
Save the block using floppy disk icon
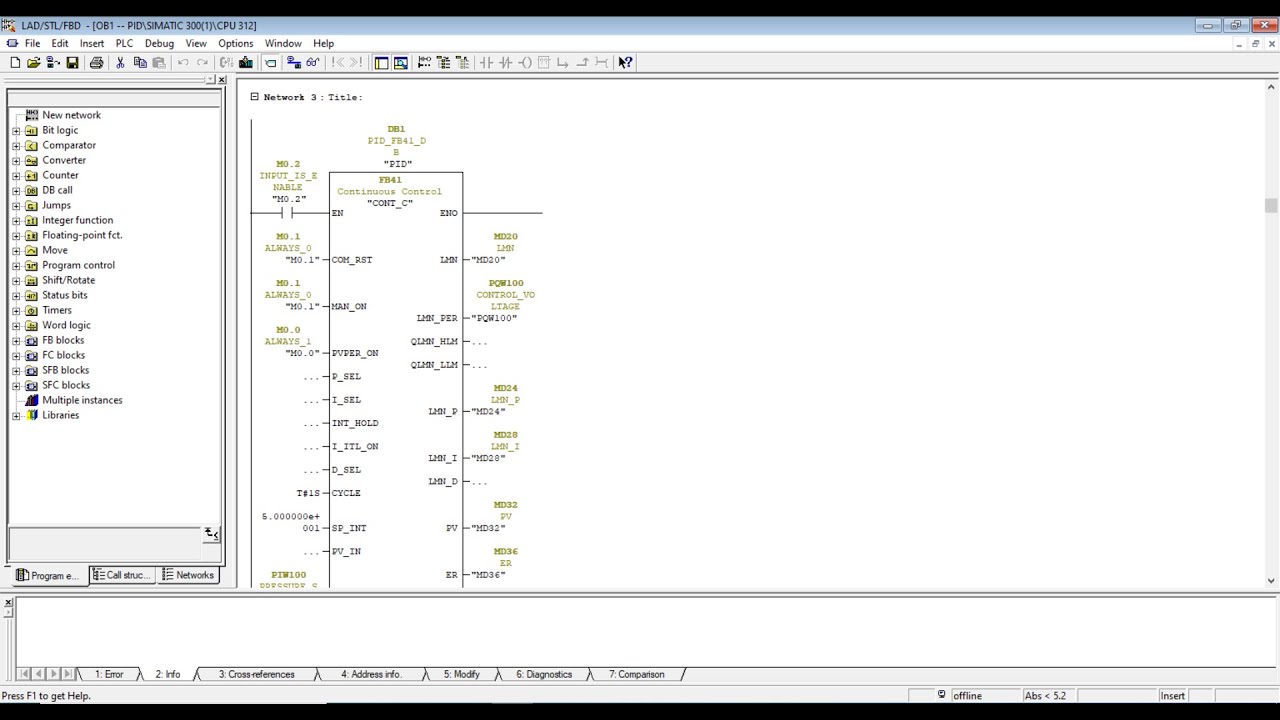[x=72, y=62]
